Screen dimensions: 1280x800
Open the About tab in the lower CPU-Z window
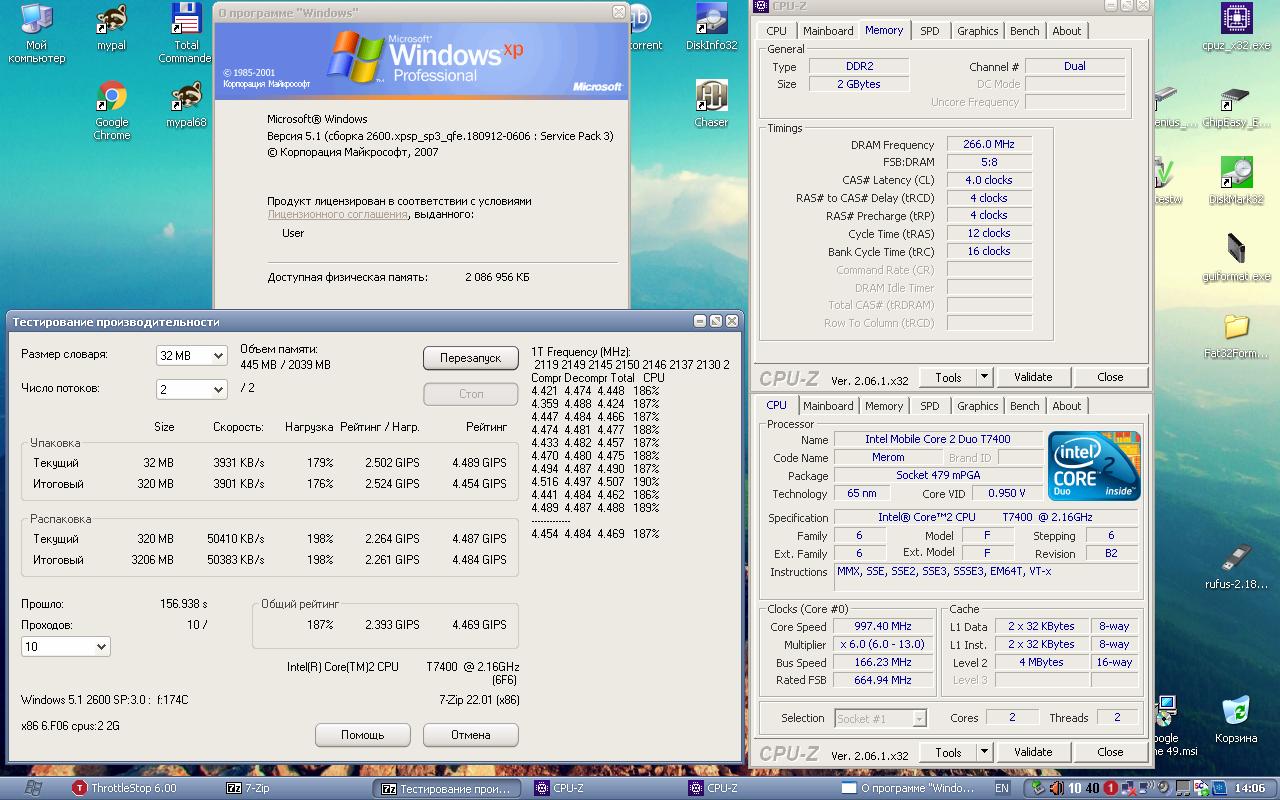[1067, 406]
